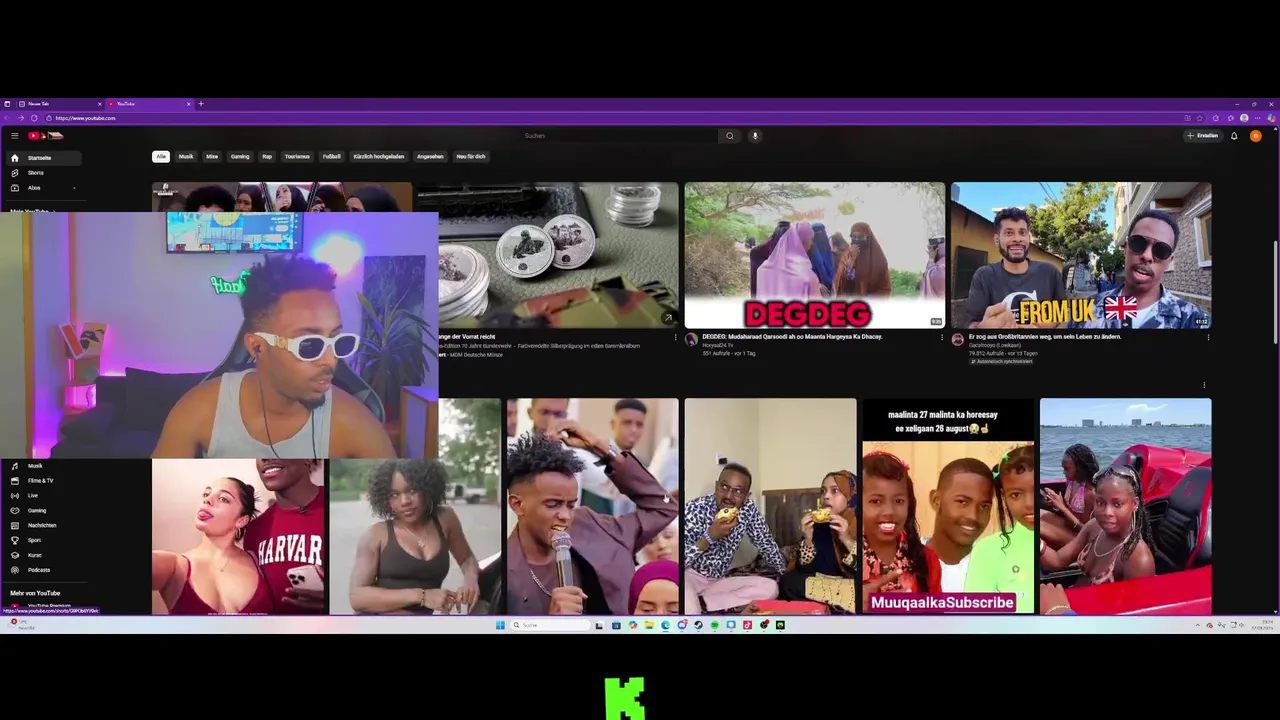The image size is (1280, 720).
Task: Open the couple eating burgers short
Action: click(x=770, y=506)
